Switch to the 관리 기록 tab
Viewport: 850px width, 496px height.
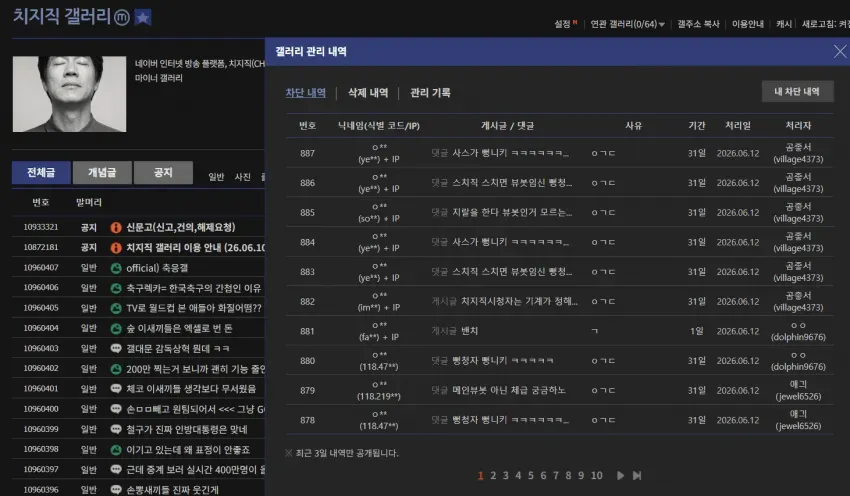click(x=430, y=93)
